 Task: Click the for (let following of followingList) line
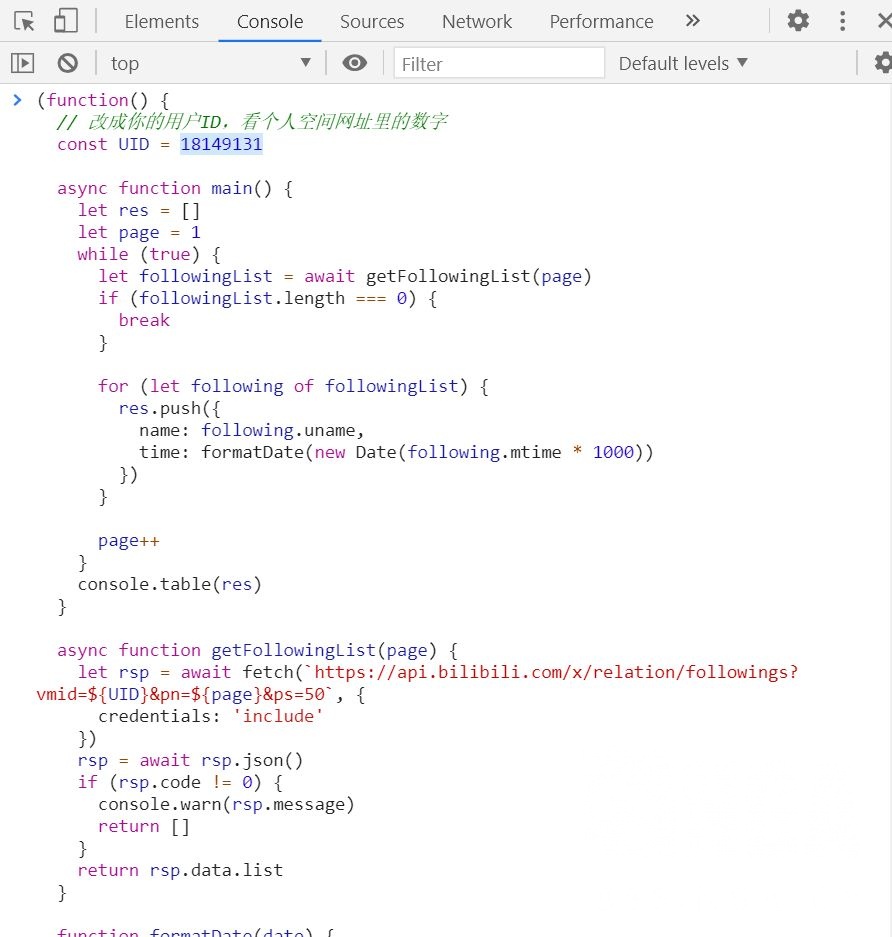[x=293, y=386]
